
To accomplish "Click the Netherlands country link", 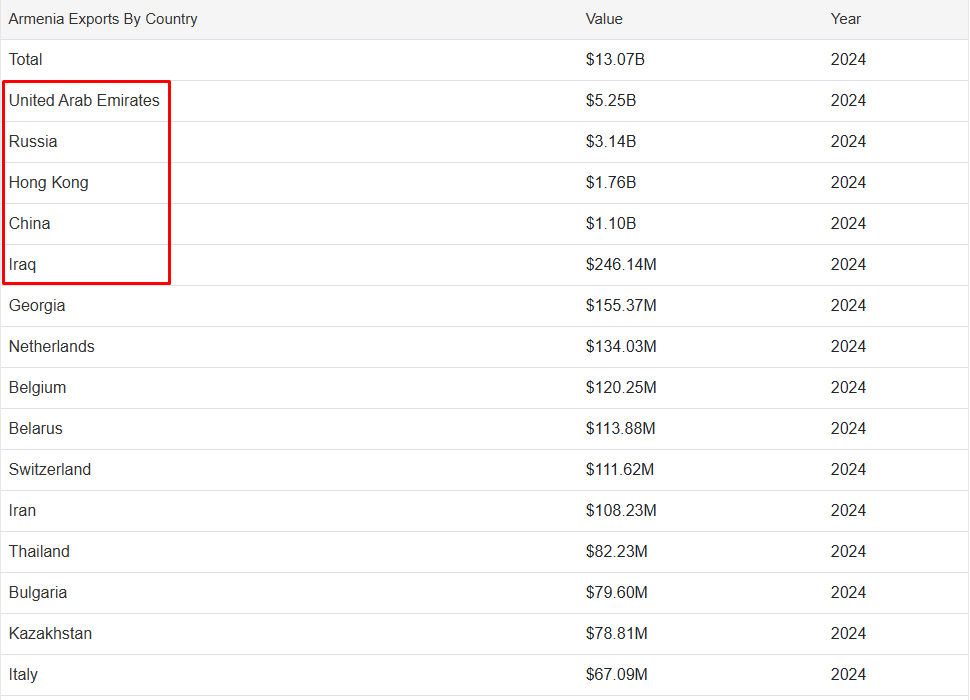I will tap(52, 346).
